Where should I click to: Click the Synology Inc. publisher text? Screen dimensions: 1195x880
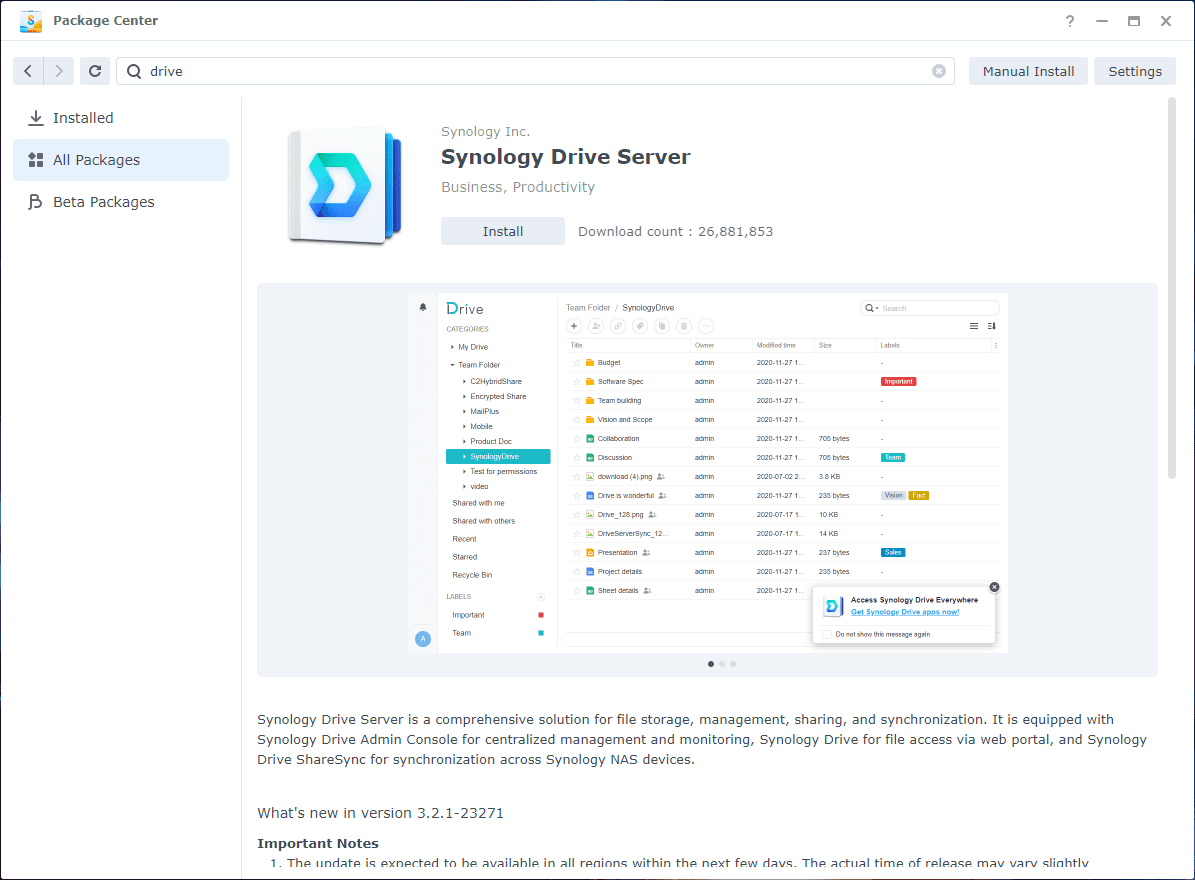click(485, 132)
